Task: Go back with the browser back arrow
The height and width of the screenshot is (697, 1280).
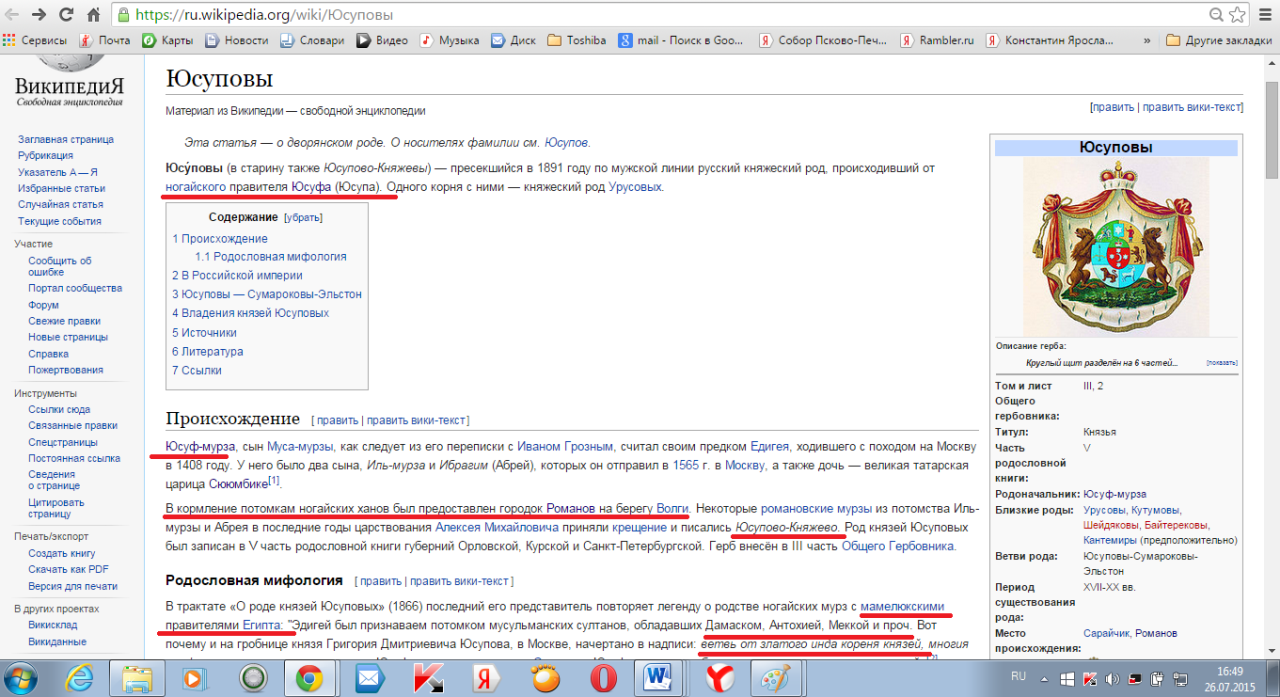Action: coord(13,15)
